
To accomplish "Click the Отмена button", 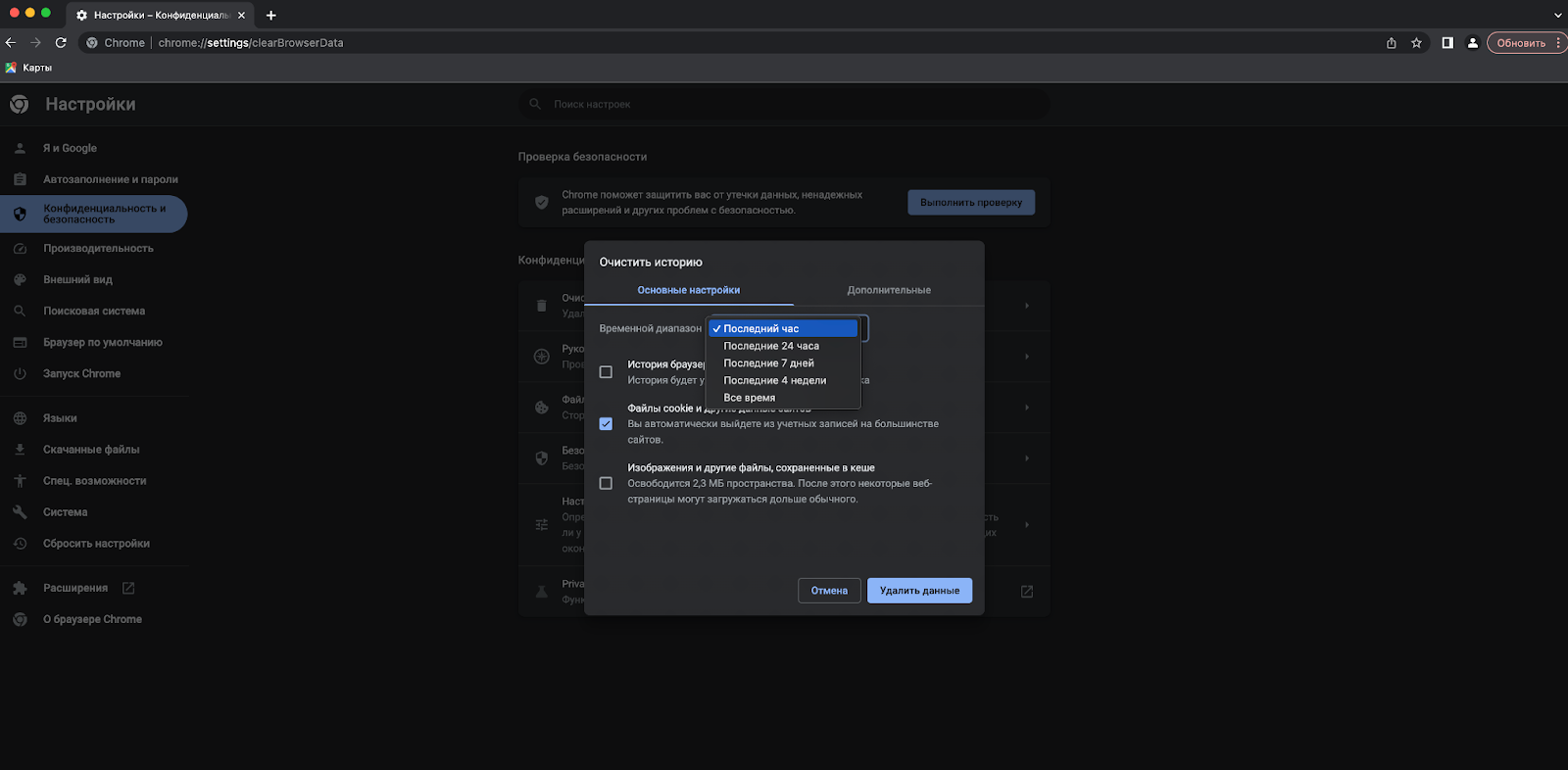I will [x=829, y=591].
